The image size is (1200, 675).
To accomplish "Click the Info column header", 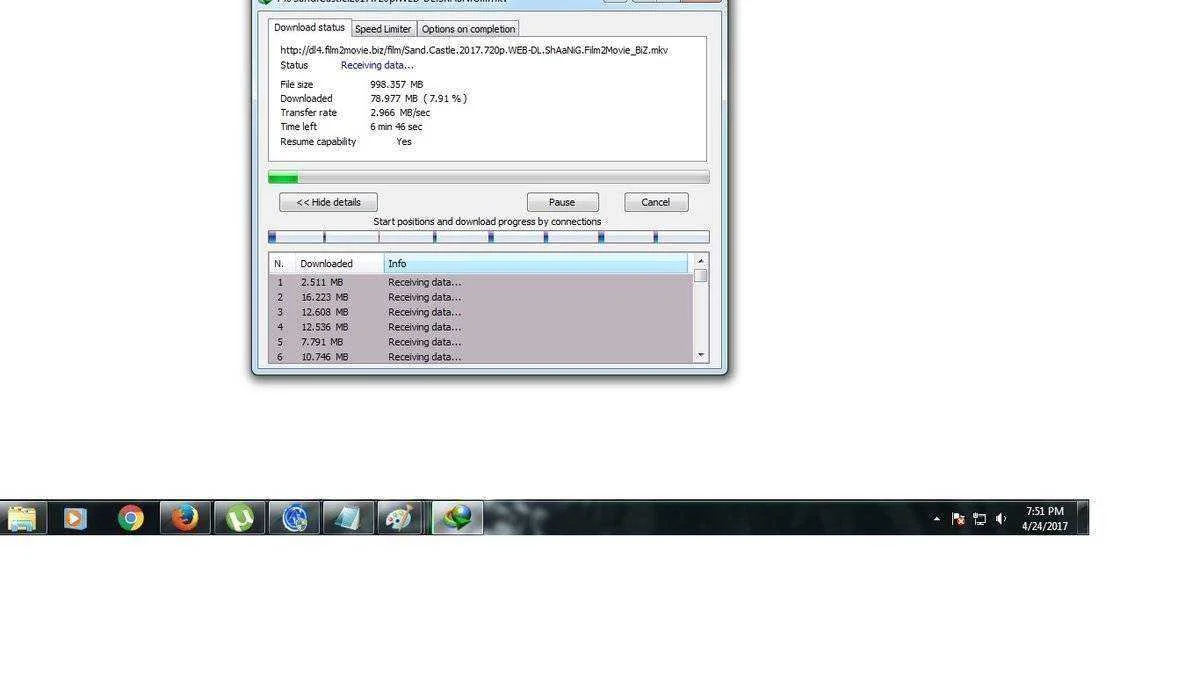I will pos(536,264).
